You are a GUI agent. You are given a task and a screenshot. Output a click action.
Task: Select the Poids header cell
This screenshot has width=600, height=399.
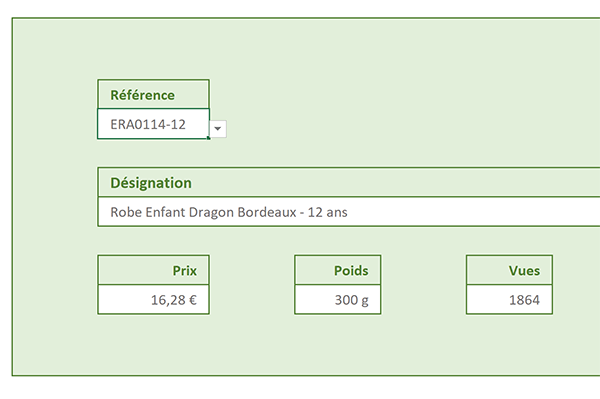338,270
